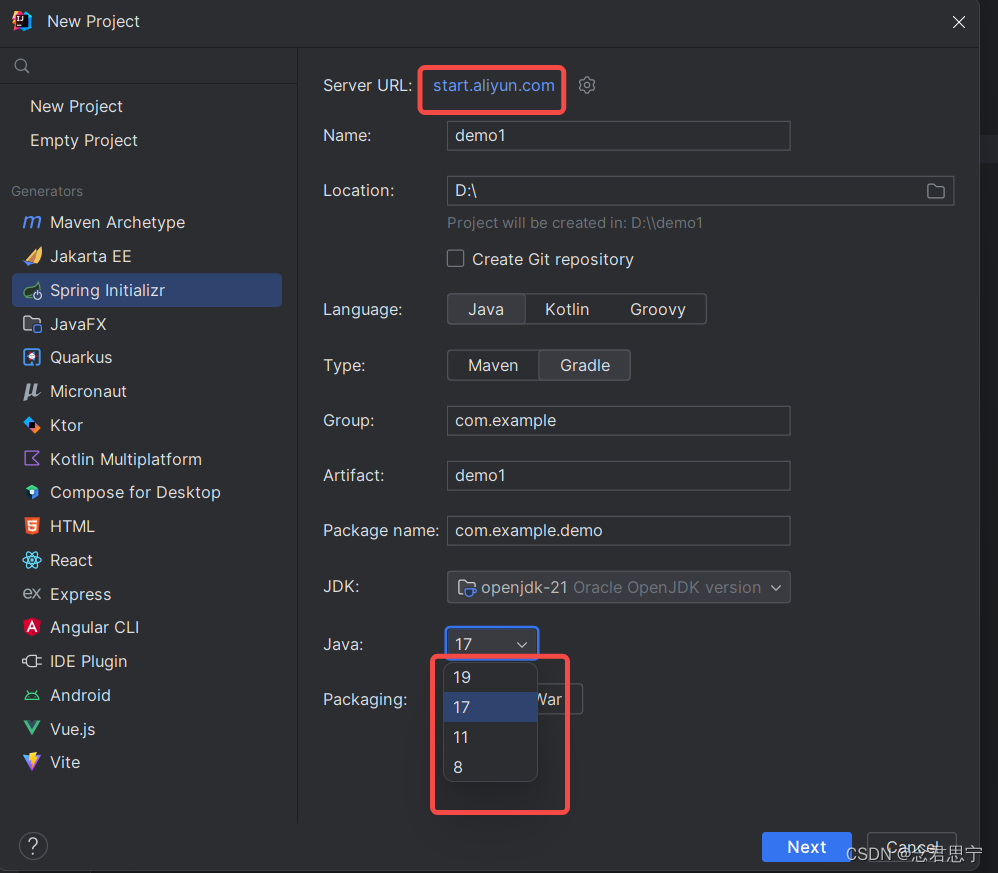The image size is (998, 873).
Task: Close the New Project dialog
Action: point(959,22)
